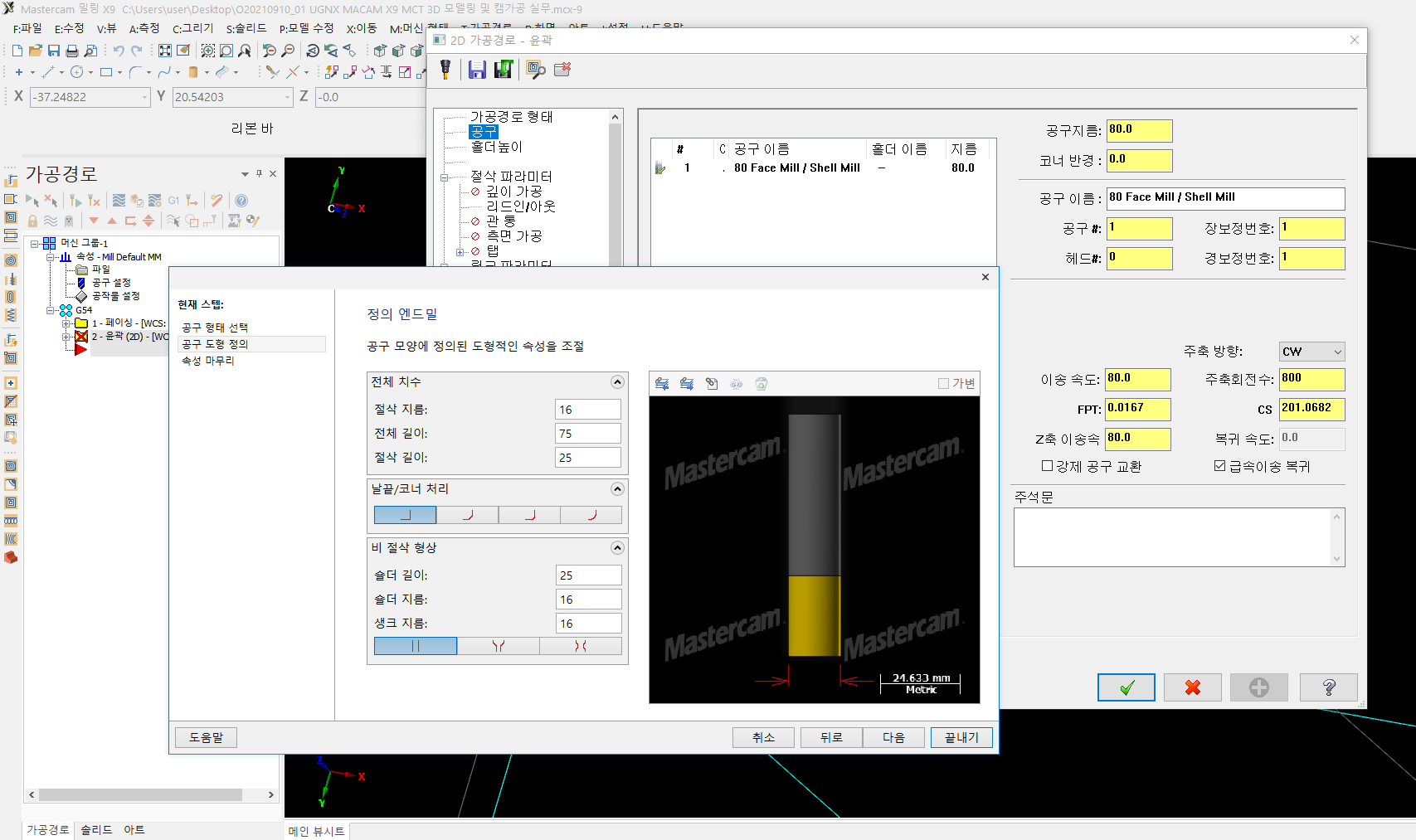Click the fit-to-screen icon in toolbar
Image resolution: width=1416 pixels, height=840 pixels.
point(165,51)
